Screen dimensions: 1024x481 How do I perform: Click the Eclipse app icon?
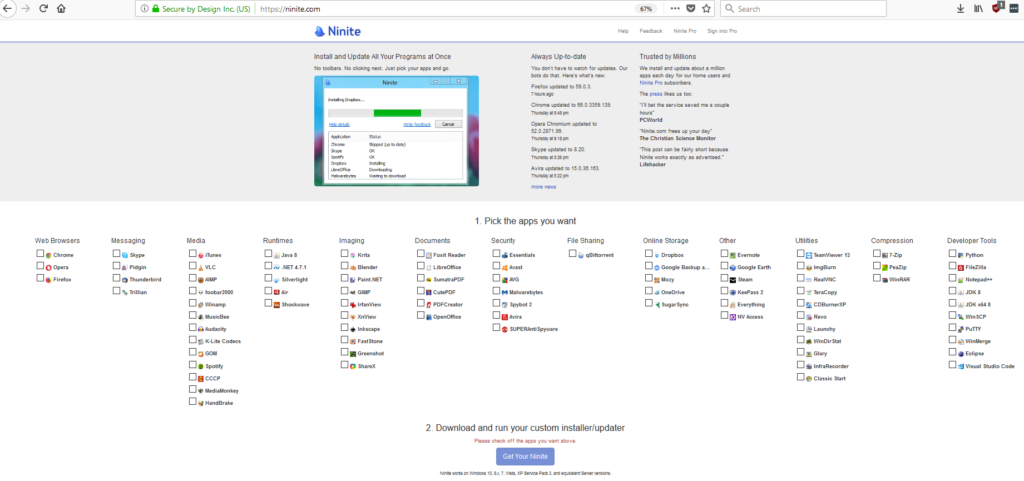(x=961, y=354)
